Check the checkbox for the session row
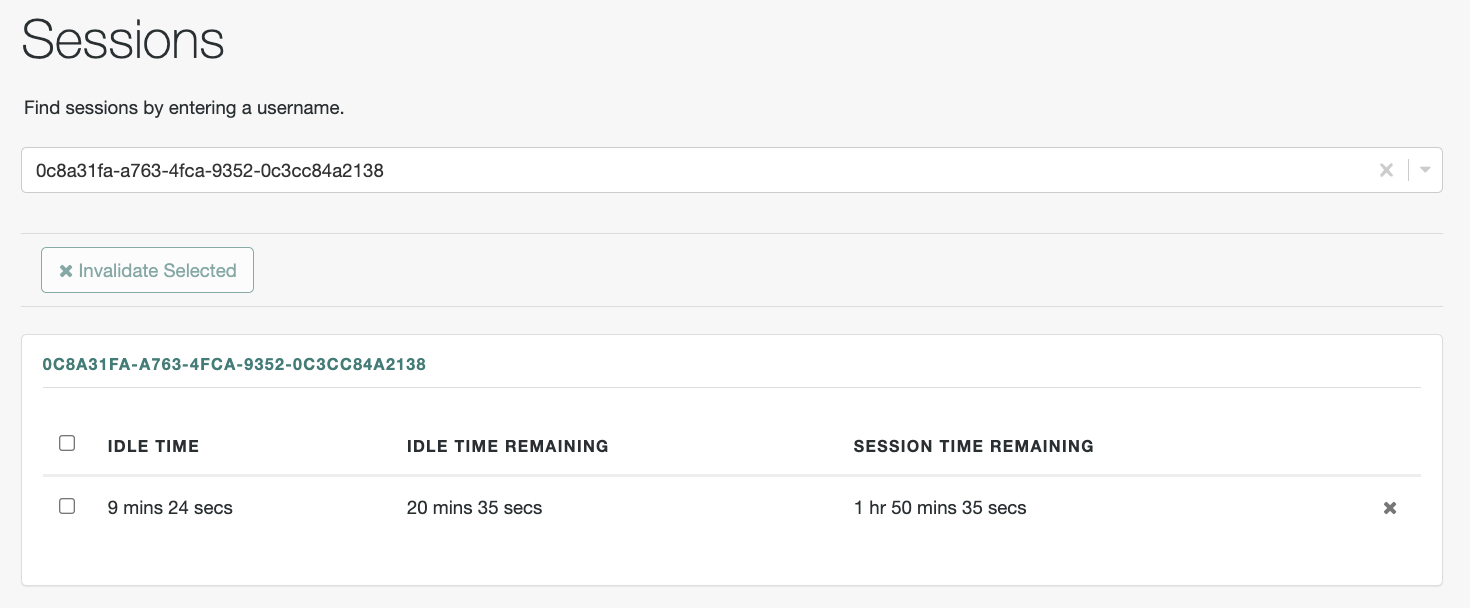The image size is (1470, 608). tap(67, 506)
